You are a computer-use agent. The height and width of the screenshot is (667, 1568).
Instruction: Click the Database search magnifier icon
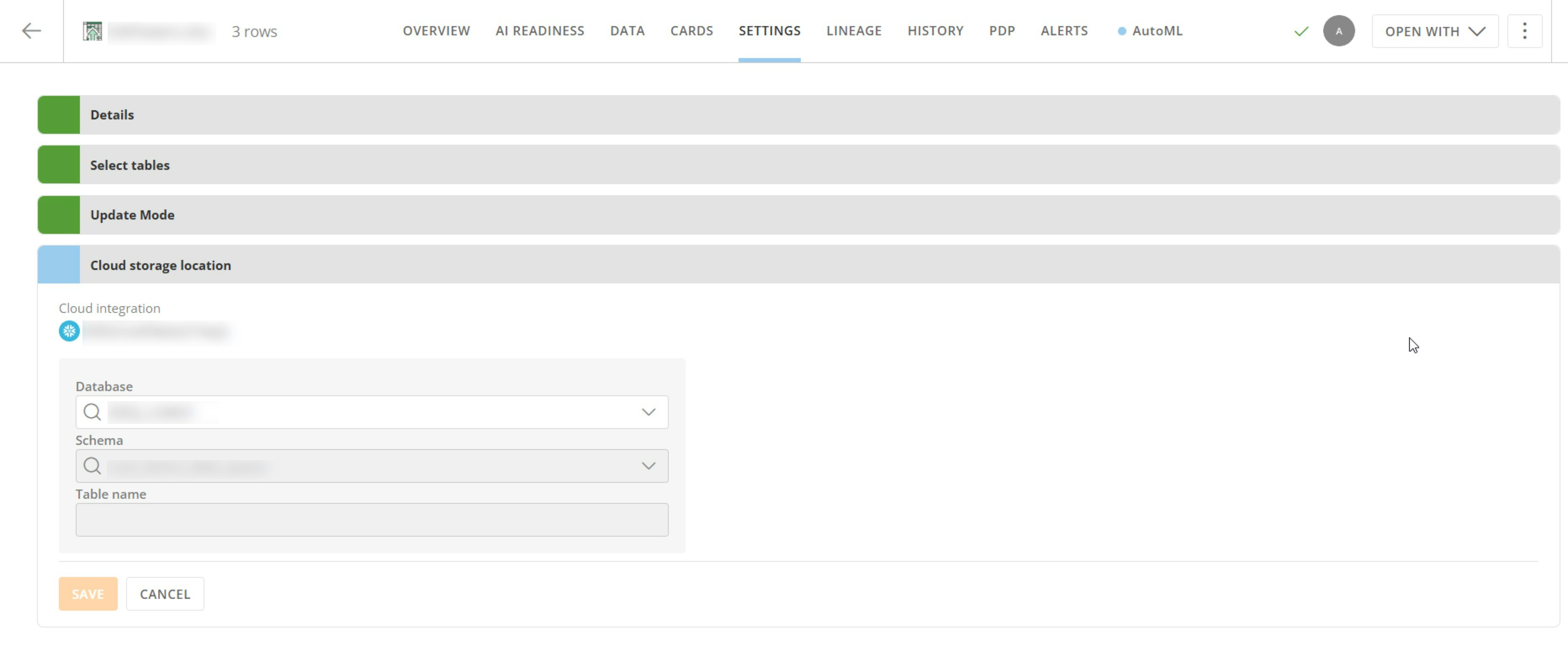pyautogui.click(x=92, y=412)
